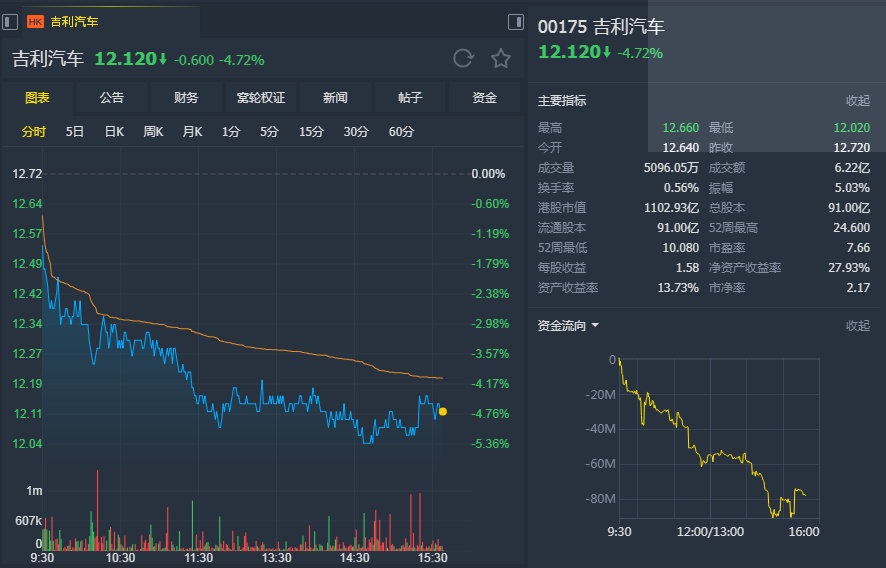886x568 pixels.
Task: Collapse the 资金流向 section
Action: pos(858,325)
